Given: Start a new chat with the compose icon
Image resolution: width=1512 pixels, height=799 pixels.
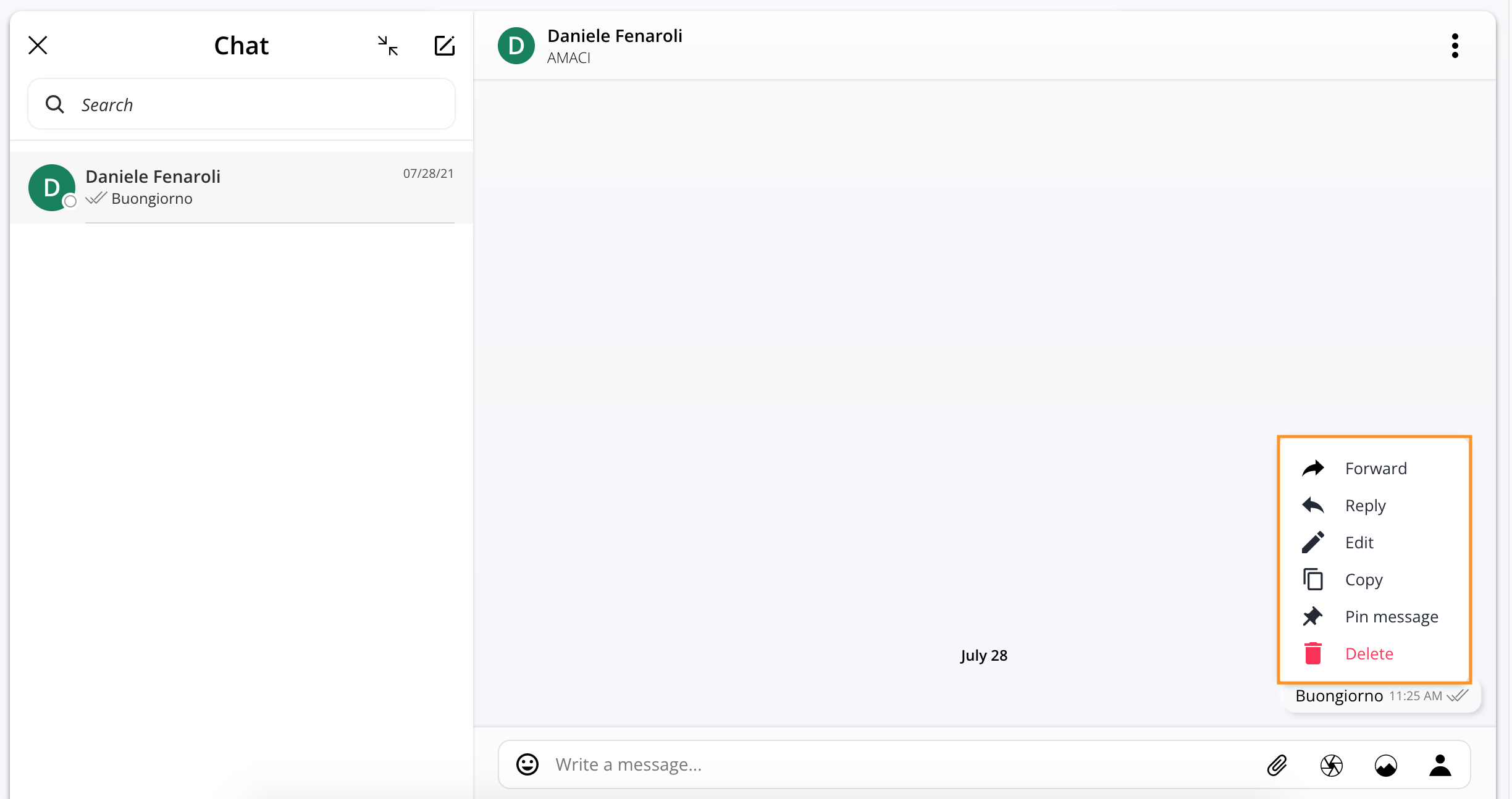Looking at the screenshot, I should [444, 45].
